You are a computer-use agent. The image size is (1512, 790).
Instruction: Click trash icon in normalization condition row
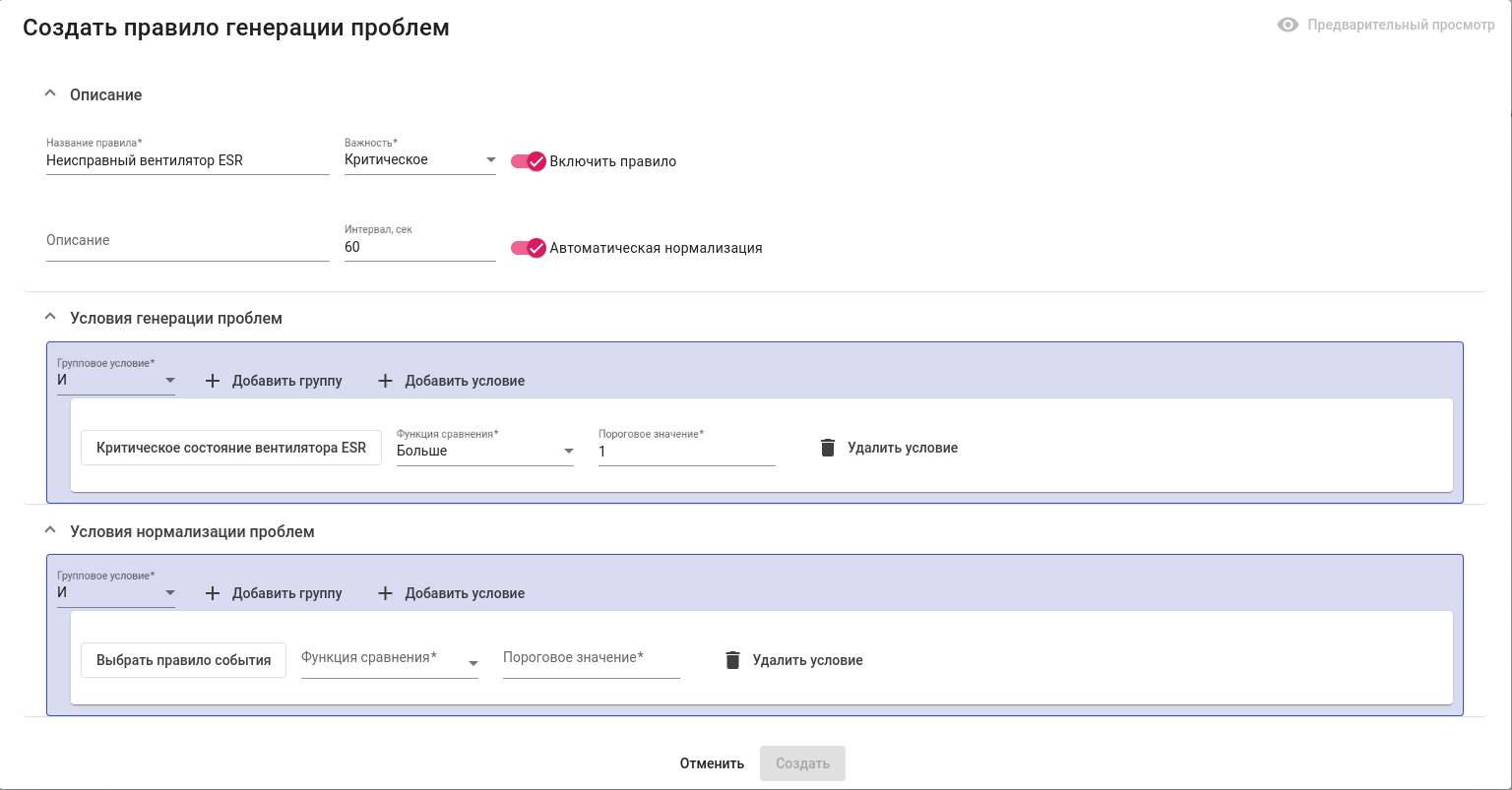(x=732, y=660)
